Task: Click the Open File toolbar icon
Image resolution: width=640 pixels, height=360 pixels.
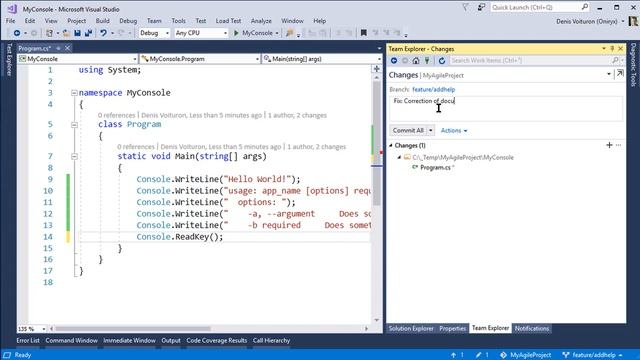Action: [66, 33]
